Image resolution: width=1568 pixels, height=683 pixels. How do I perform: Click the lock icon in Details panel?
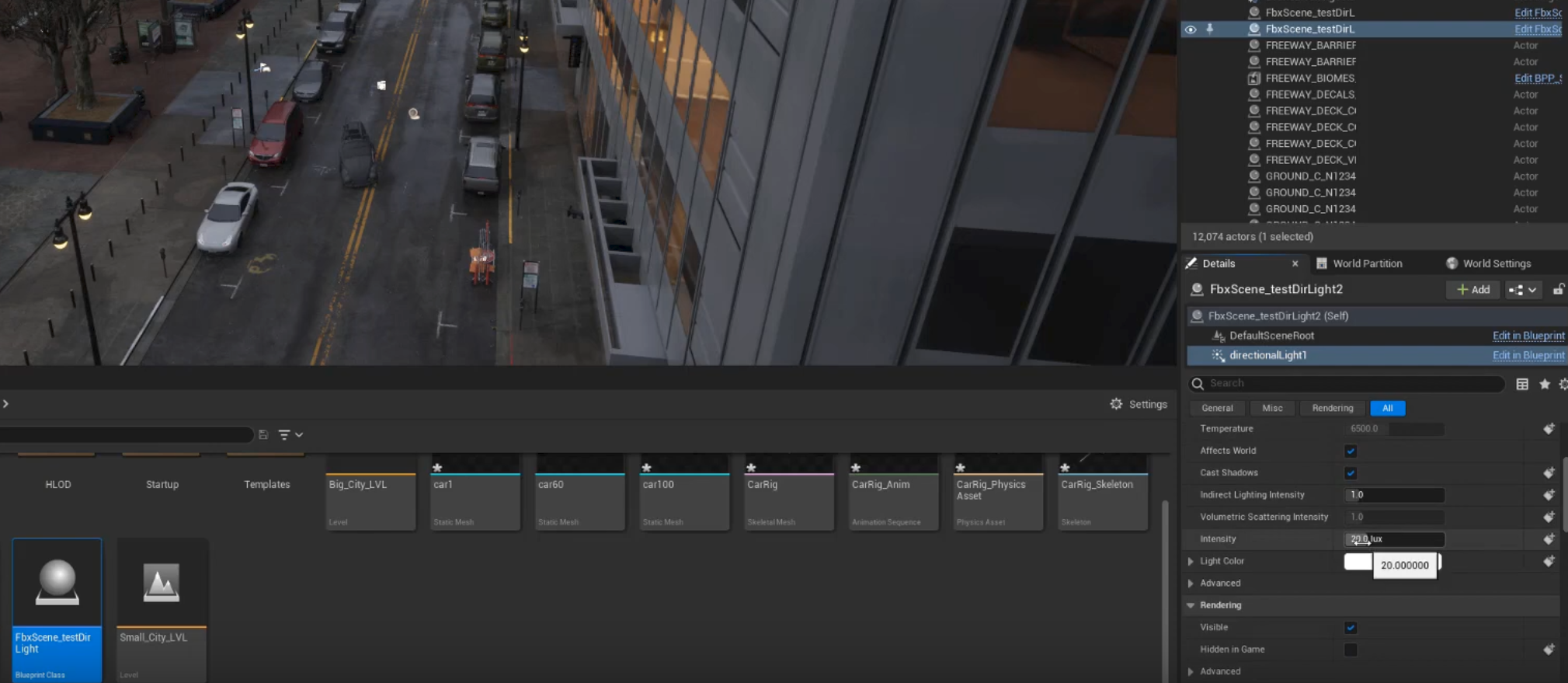1558,290
